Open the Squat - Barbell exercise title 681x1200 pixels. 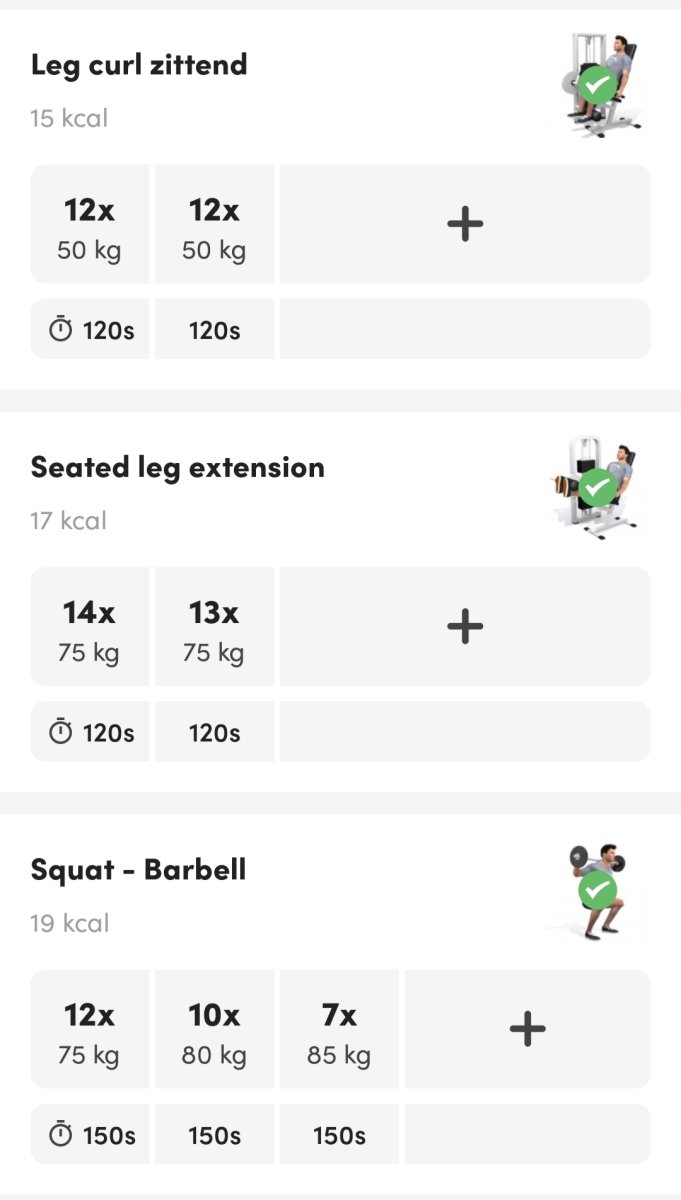(x=138, y=869)
